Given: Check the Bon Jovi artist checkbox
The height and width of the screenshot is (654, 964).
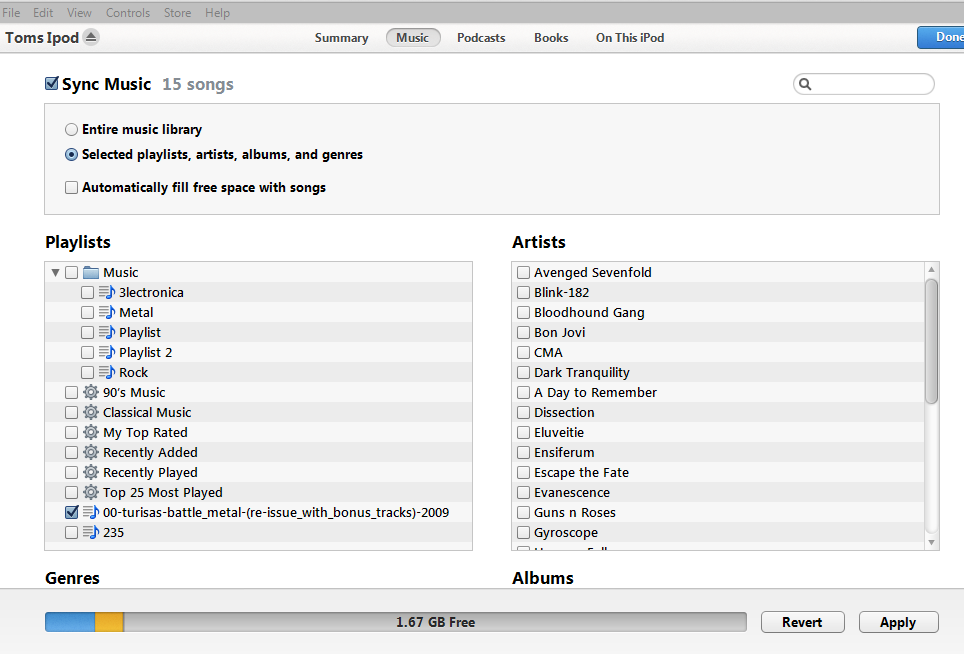Looking at the screenshot, I should coord(523,333).
